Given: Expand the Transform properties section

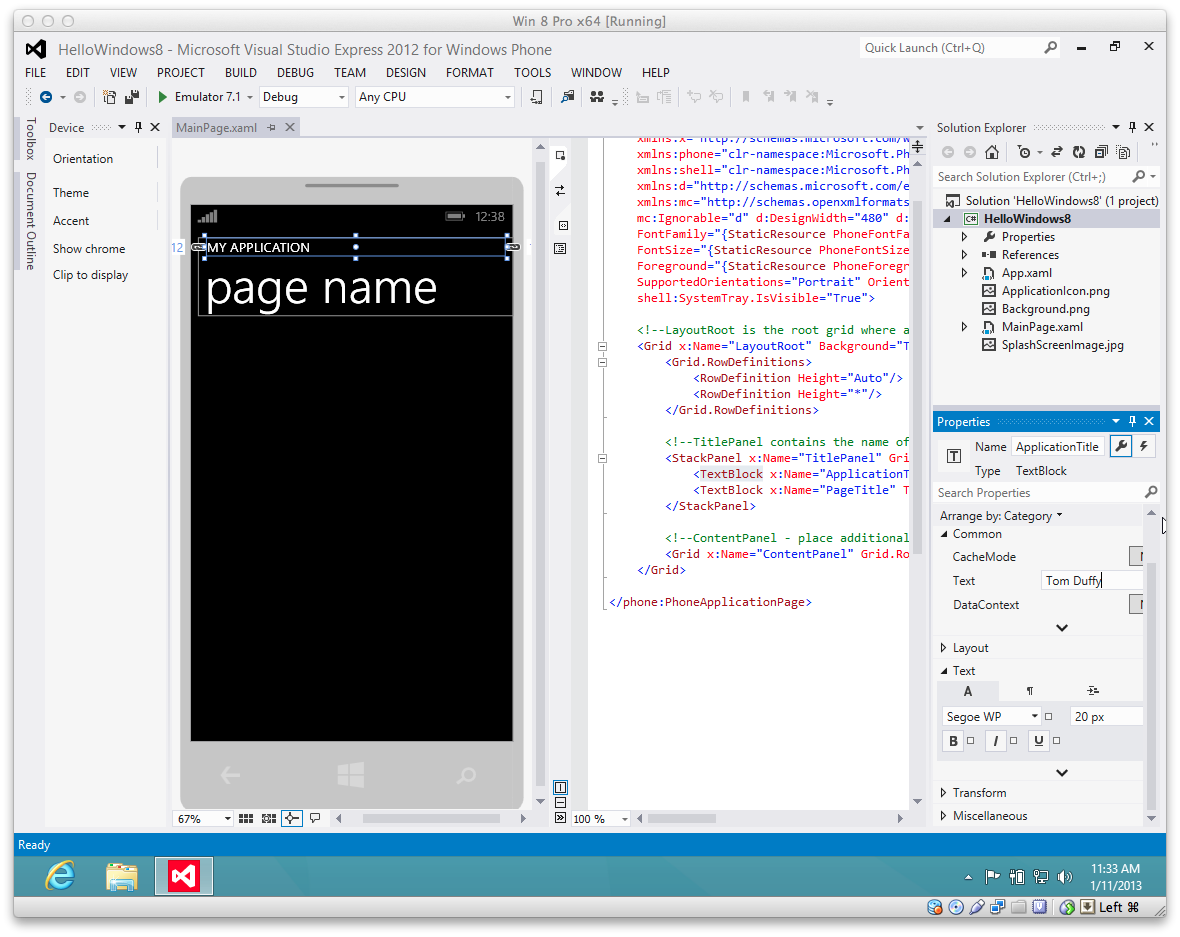Looking at the screenshot, I should click(x=944, y=792).
